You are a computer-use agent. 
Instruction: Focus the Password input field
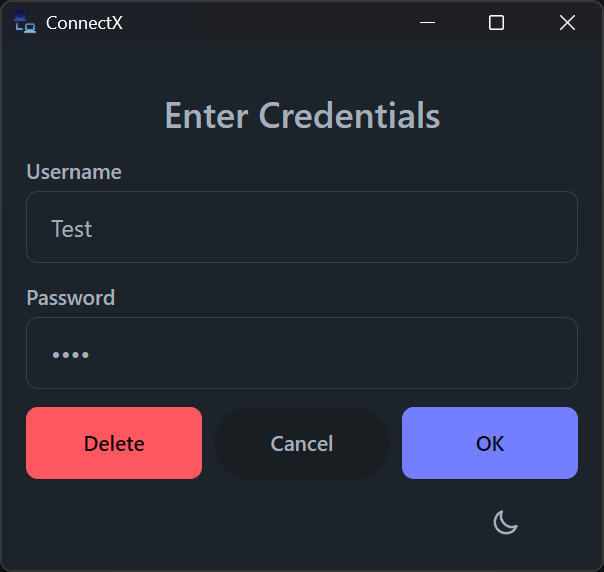[x=302, y=353]
